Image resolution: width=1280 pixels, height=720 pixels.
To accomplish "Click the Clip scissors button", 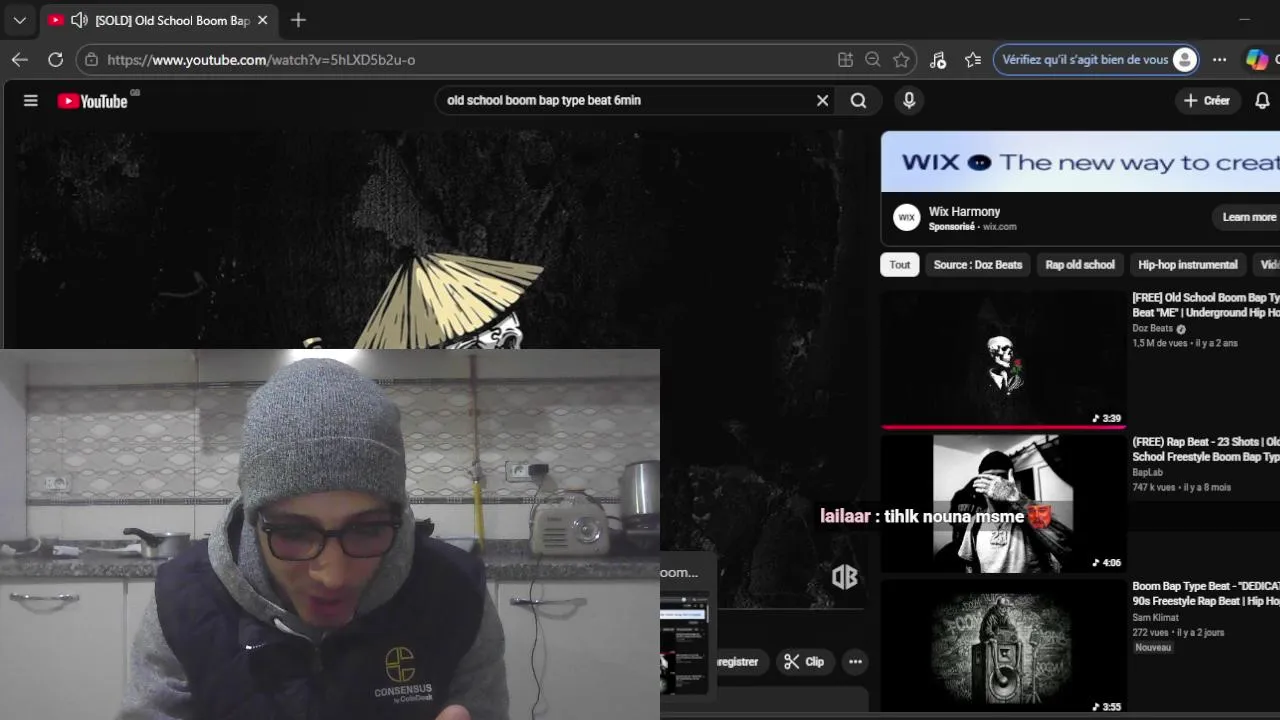I will click(x=804, y=661).
